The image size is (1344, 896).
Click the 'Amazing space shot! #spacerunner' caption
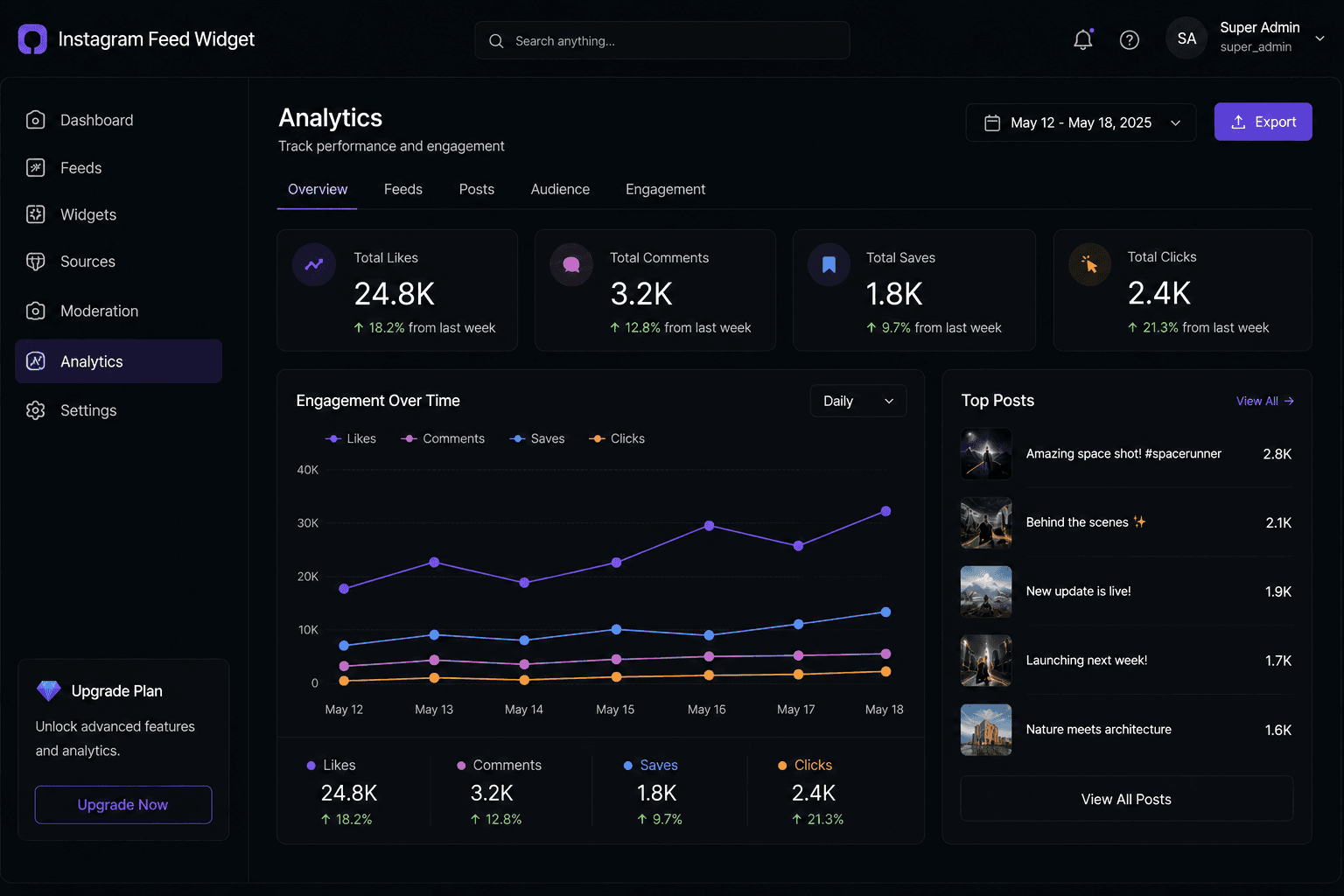(1123, 453)
